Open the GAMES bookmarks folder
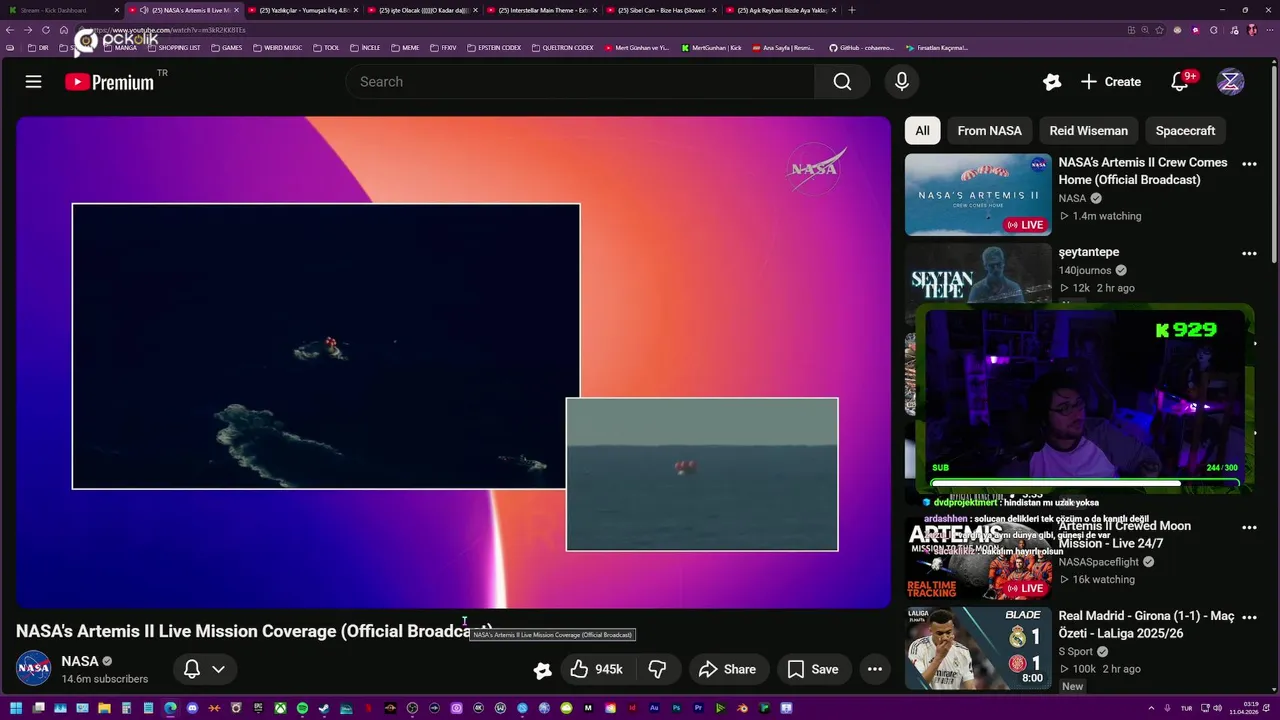 point(226,48)
